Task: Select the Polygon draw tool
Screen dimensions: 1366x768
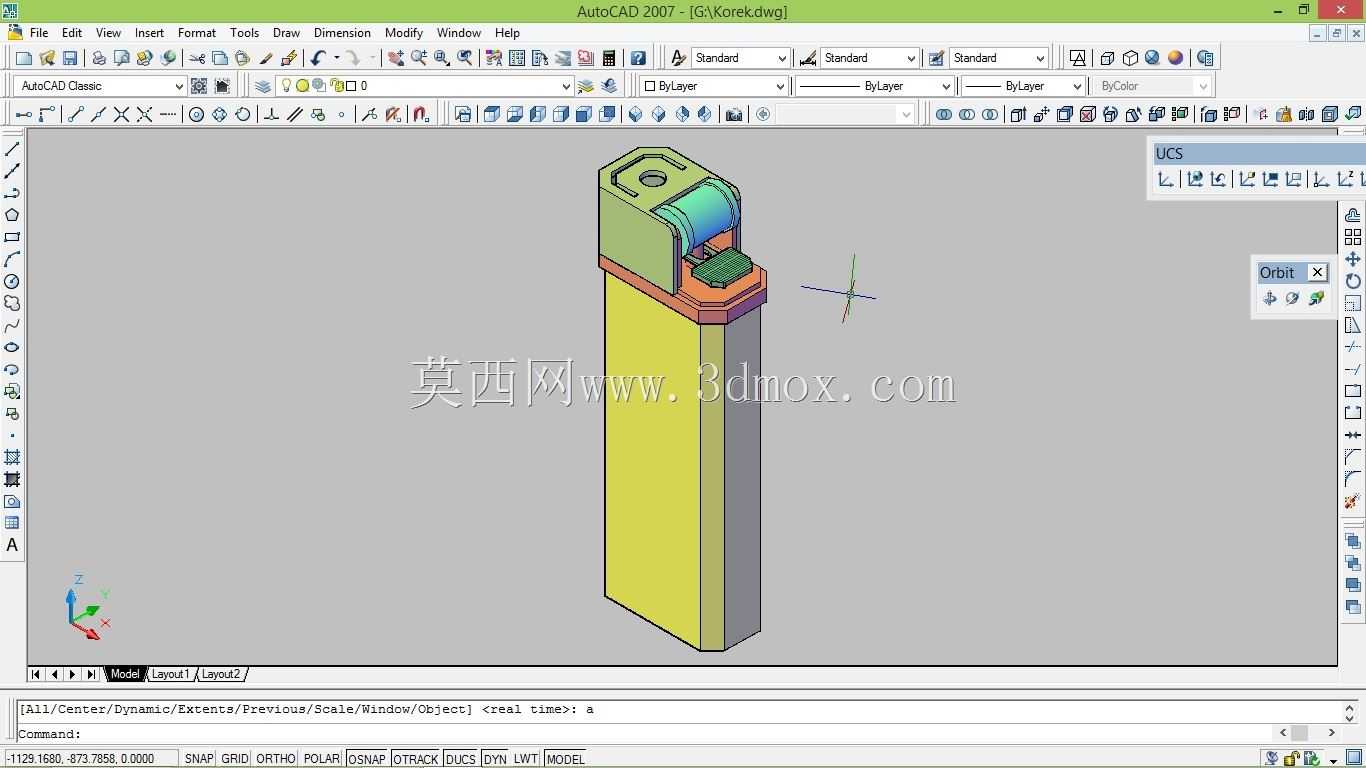Action: pyautogui.click(x=12, y=215)
